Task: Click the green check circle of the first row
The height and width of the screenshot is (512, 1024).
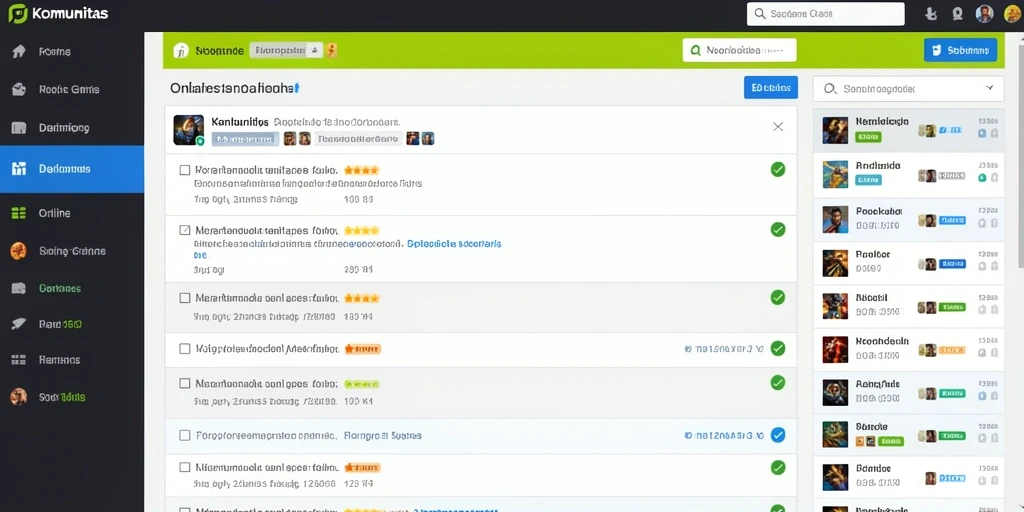Action: (778, 170)
